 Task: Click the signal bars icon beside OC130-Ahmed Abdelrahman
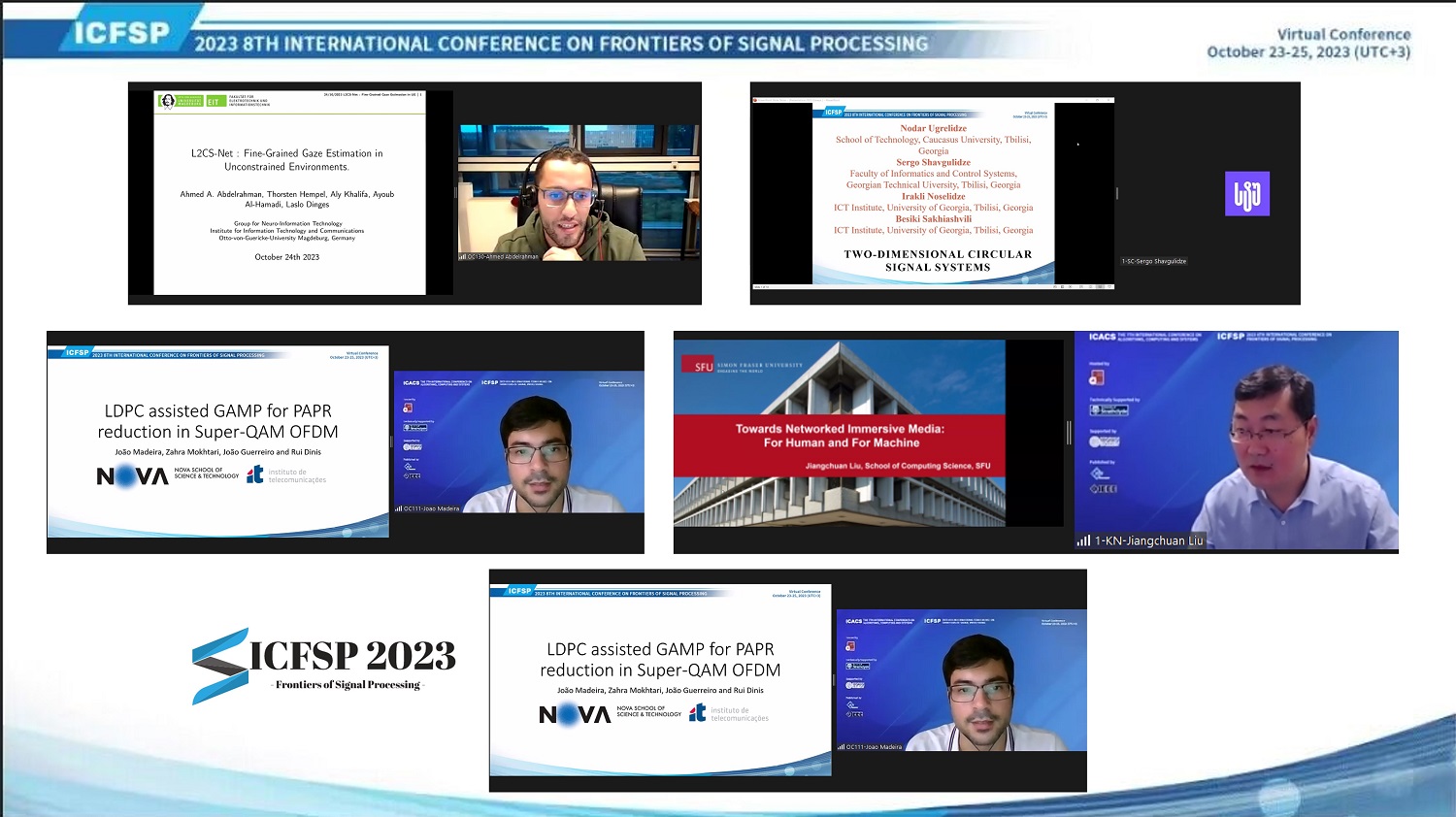[462, 257]
